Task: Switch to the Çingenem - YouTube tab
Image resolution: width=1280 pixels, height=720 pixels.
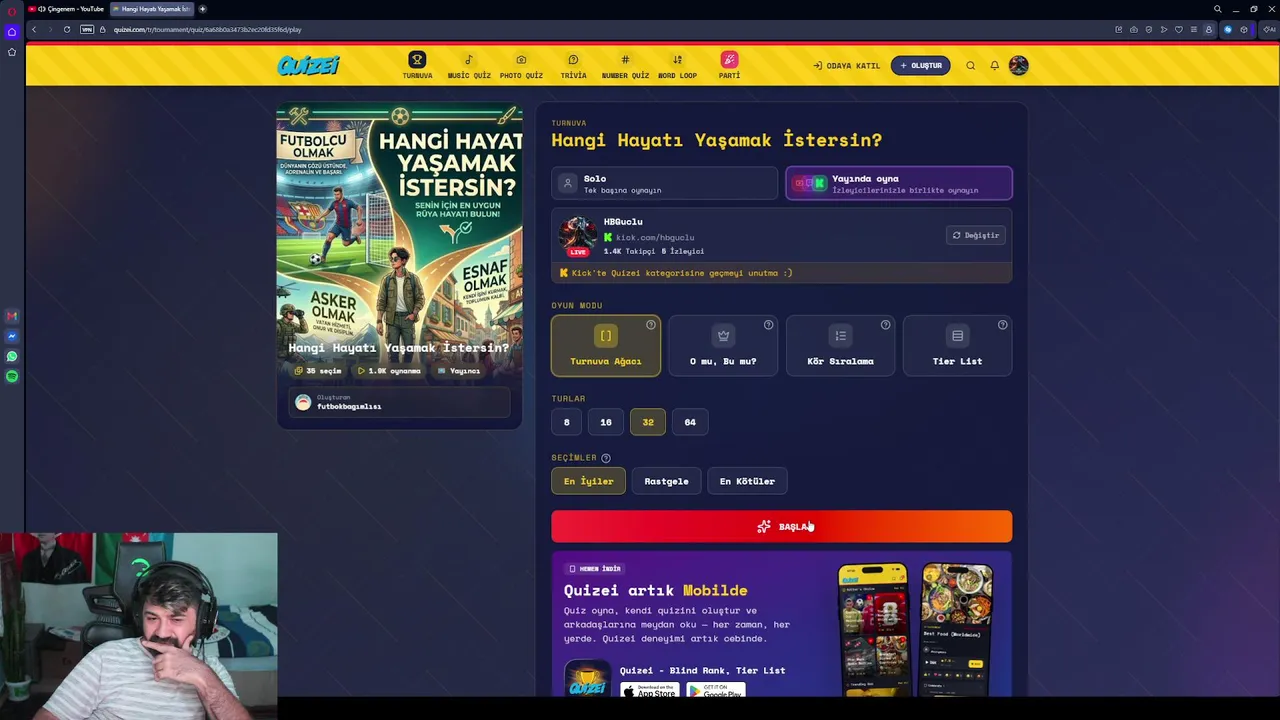Action: point(67,9)
